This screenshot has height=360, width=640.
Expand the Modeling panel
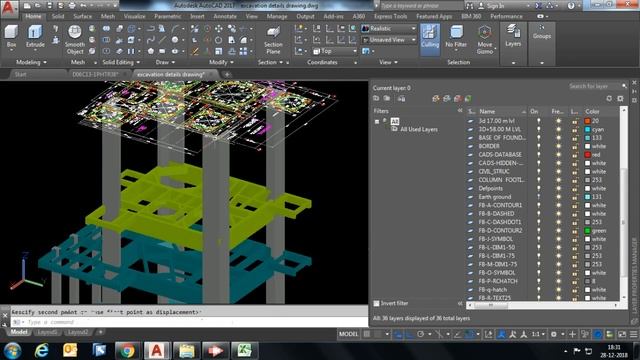[x=31, y=62]
